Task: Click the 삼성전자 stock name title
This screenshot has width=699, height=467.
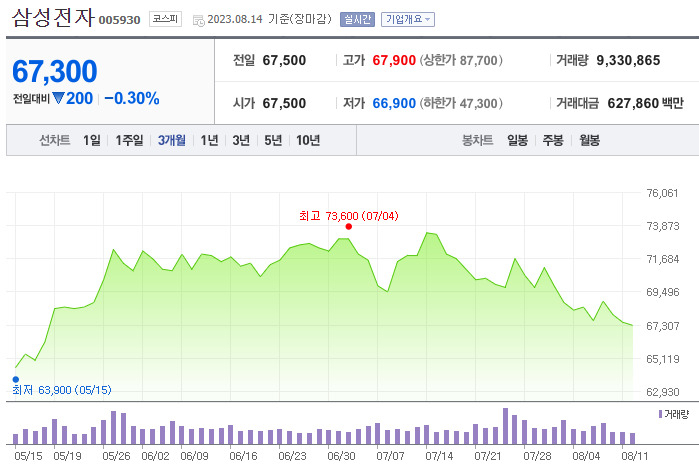Action: pyautogui.click(x=53, y=18)
